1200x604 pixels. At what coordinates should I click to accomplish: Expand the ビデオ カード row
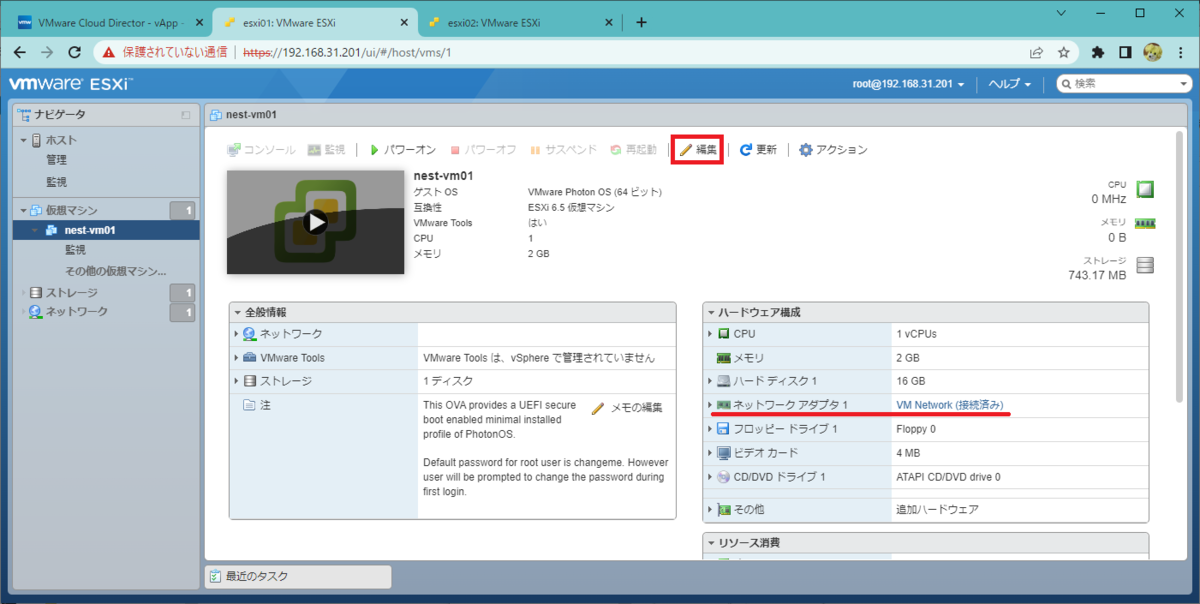[x=710, y=453]
